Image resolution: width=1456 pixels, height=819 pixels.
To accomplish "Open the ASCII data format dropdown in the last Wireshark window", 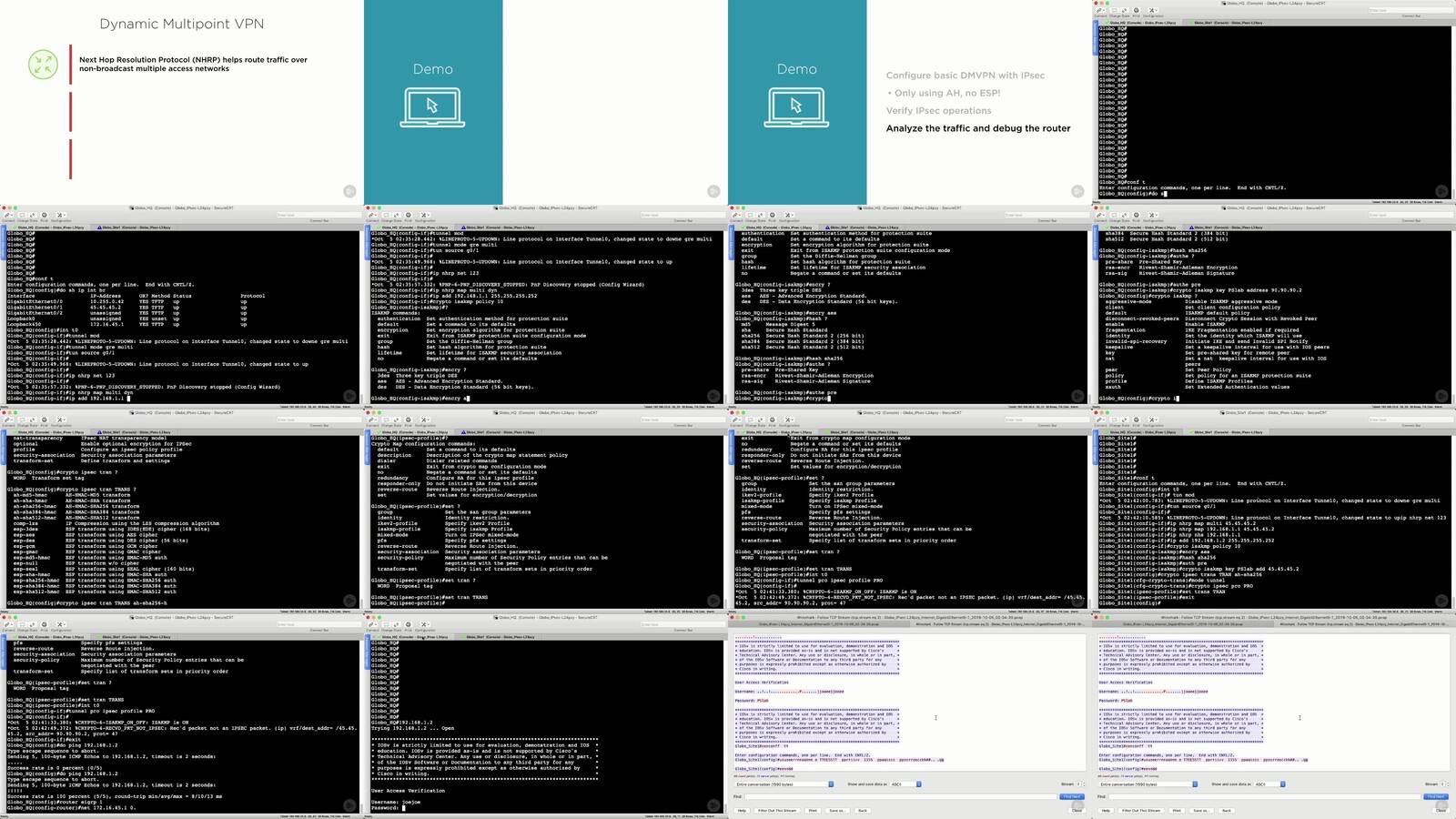I will click(x=1269, y=784).
